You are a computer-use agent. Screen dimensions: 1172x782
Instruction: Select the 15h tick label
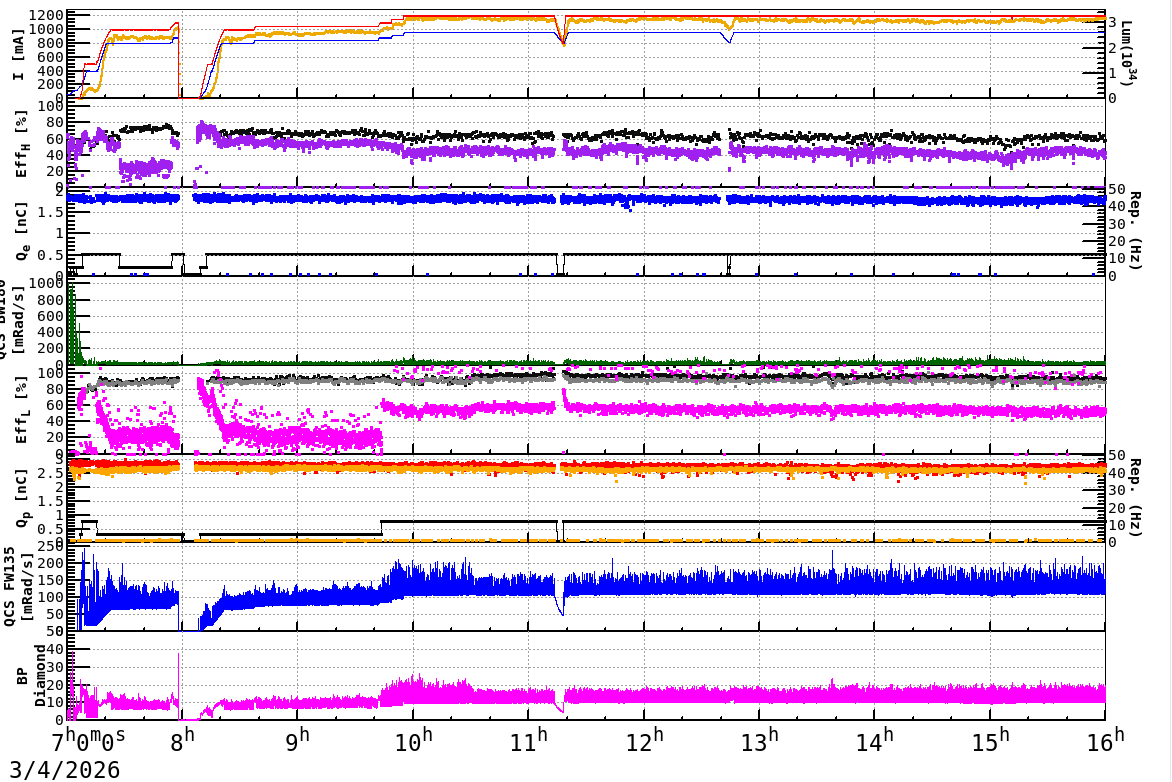point(990,740)
